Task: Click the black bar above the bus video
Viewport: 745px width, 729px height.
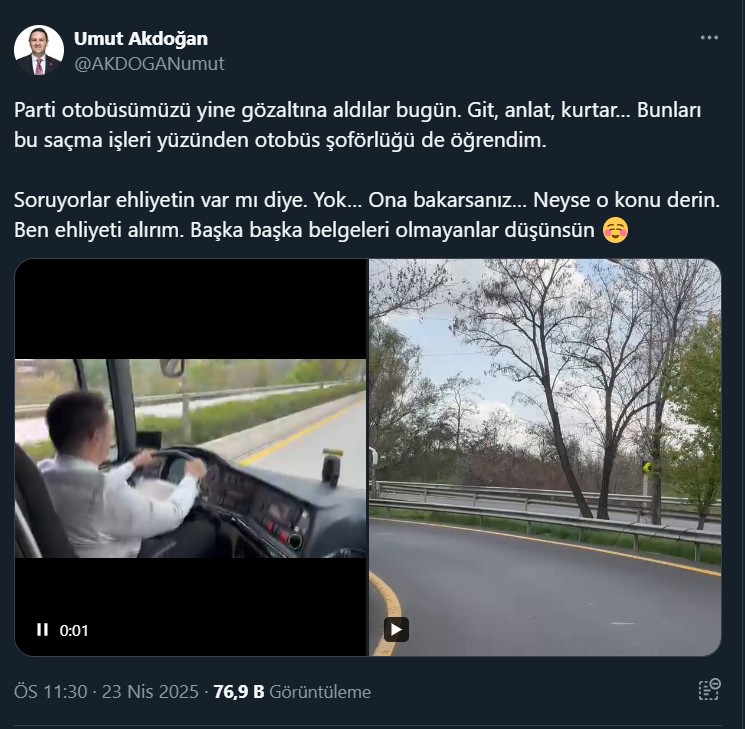Action: (191, 309)
